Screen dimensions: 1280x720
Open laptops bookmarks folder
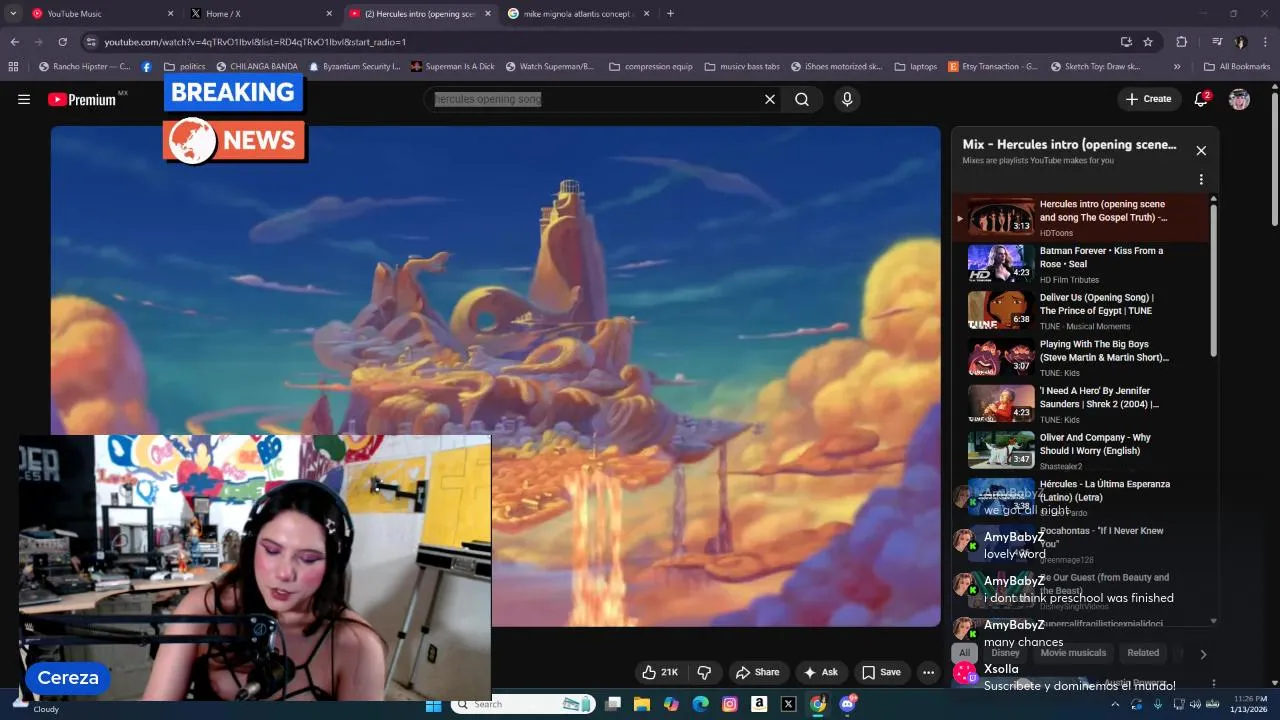click(x=916, y=67)
